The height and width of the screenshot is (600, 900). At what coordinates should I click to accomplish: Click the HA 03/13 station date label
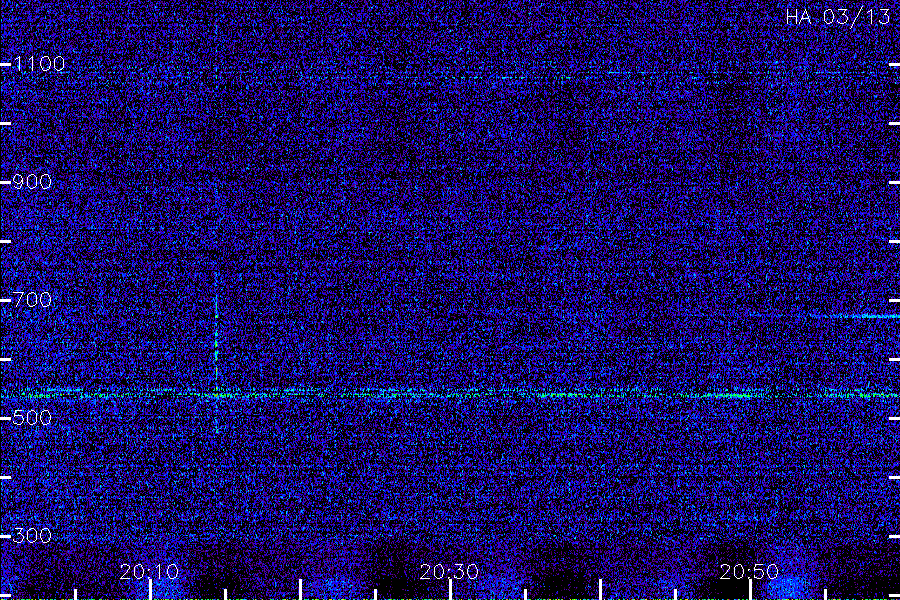[x=837, y=17]
